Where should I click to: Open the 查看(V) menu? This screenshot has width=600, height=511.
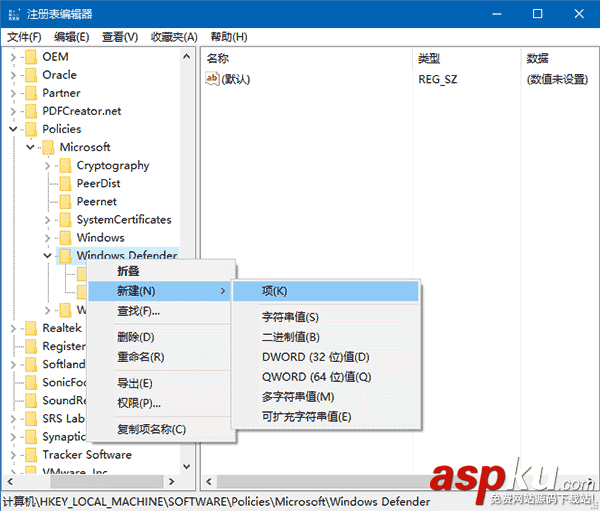(120, 37)
